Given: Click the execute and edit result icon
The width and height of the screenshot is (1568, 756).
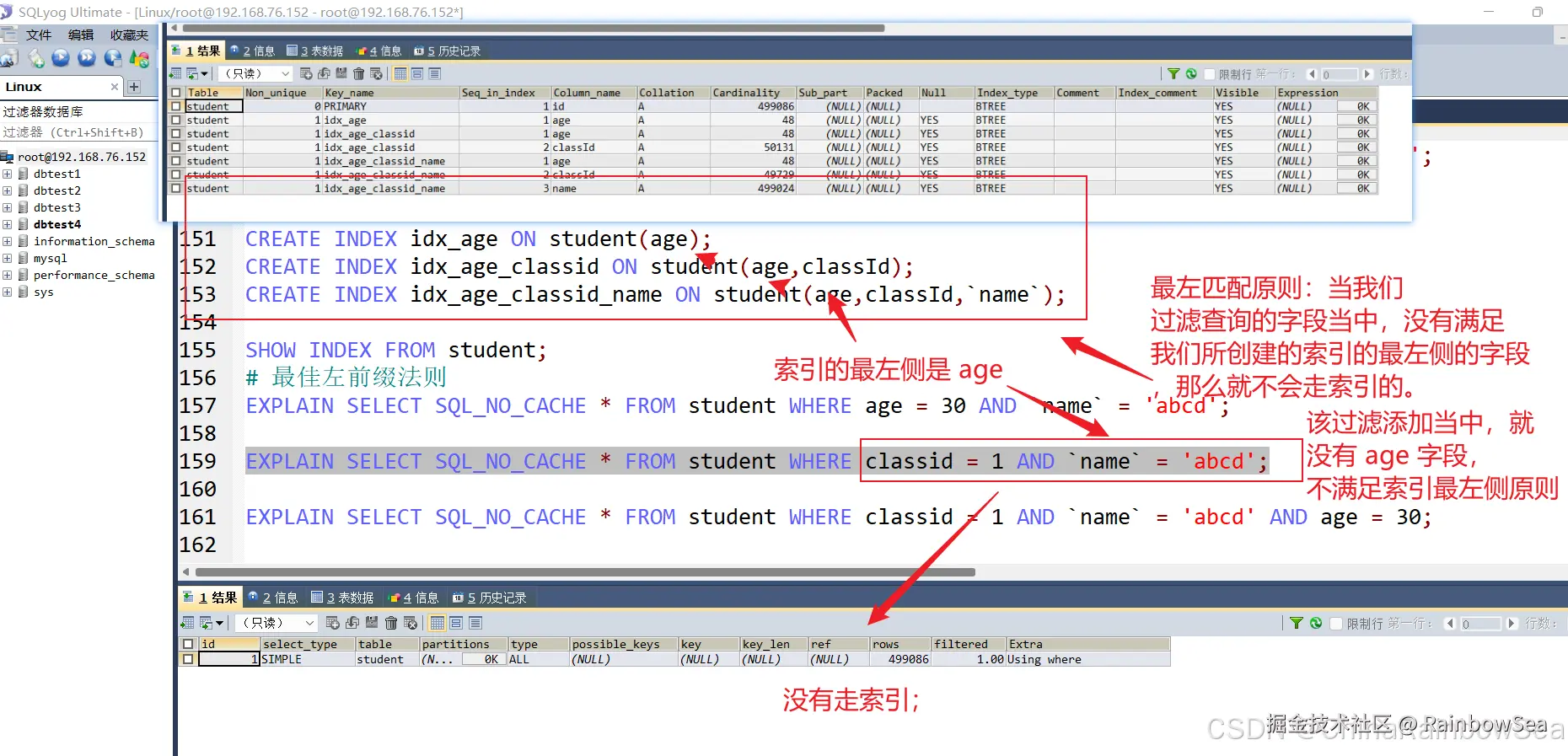Looking at the screenshot, I should click(113, 58).
